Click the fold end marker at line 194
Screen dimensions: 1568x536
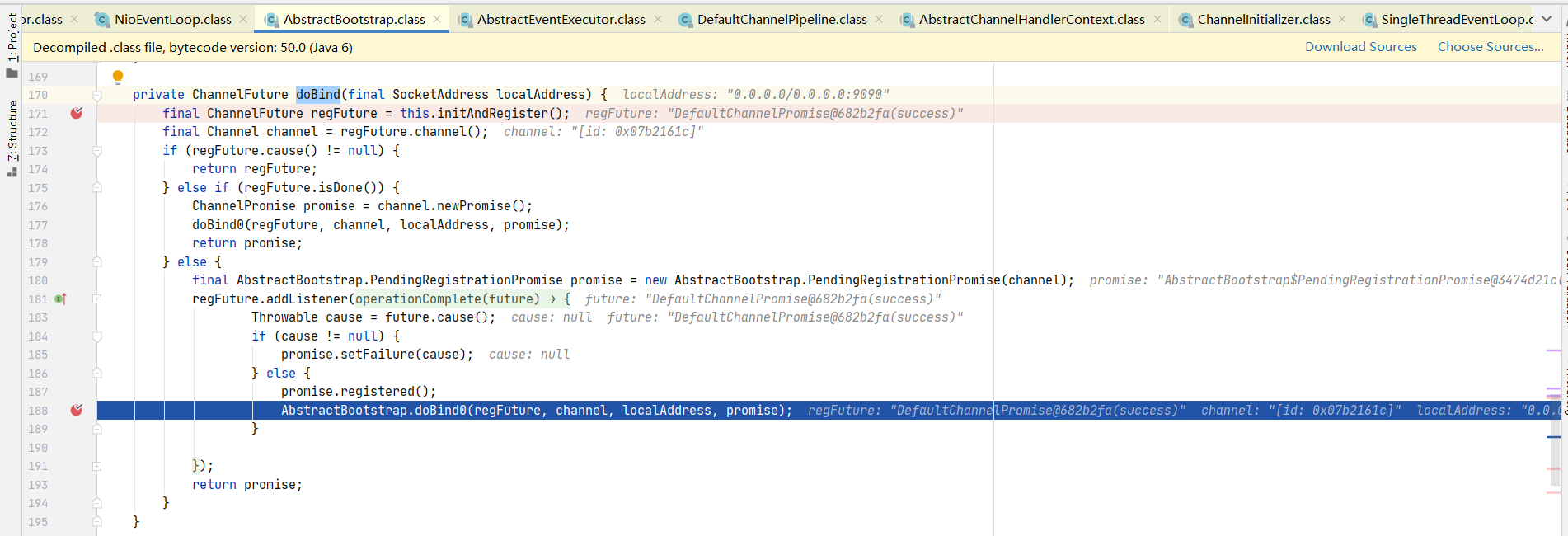(x=97, y=503)
